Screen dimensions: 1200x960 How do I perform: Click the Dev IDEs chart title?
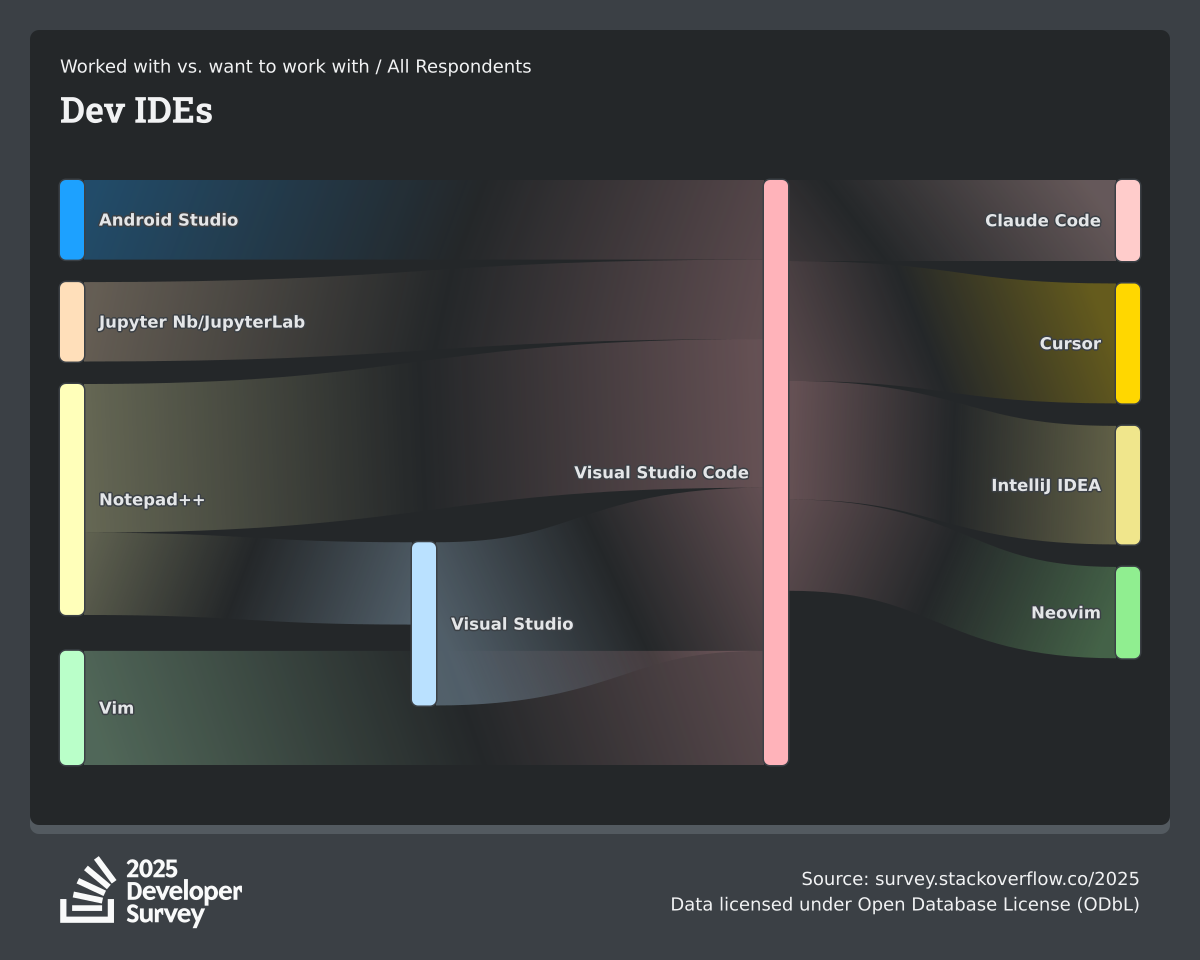click(x=136, y=111)
